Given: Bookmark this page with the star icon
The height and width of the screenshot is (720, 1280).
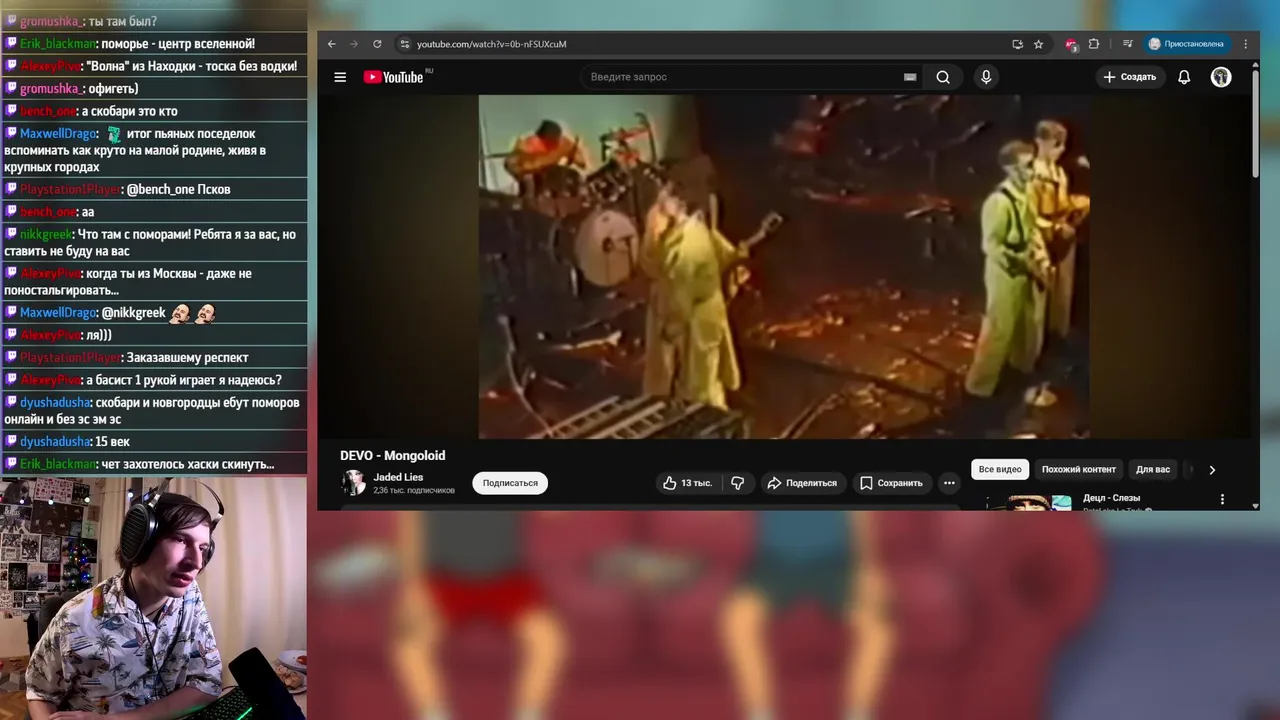Looking at the screenshot, I should click(x=1038, y=44).
